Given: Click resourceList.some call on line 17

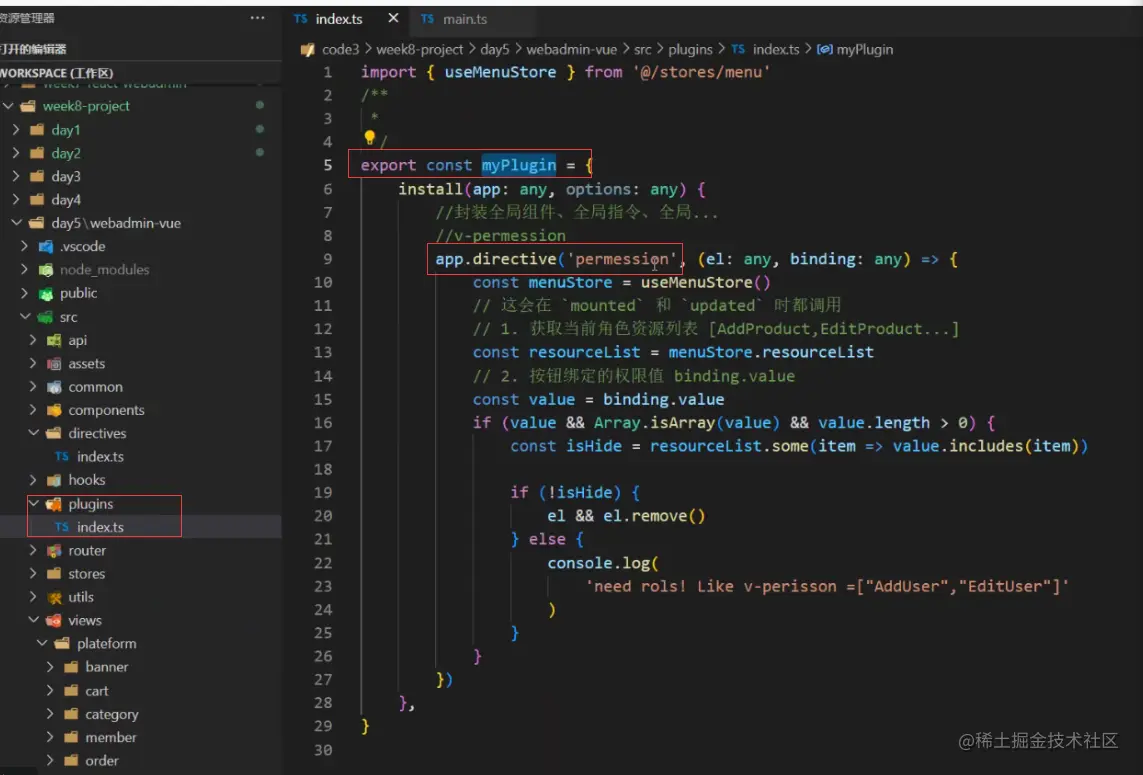Looking at the screenshot, I should click(729, 446).
